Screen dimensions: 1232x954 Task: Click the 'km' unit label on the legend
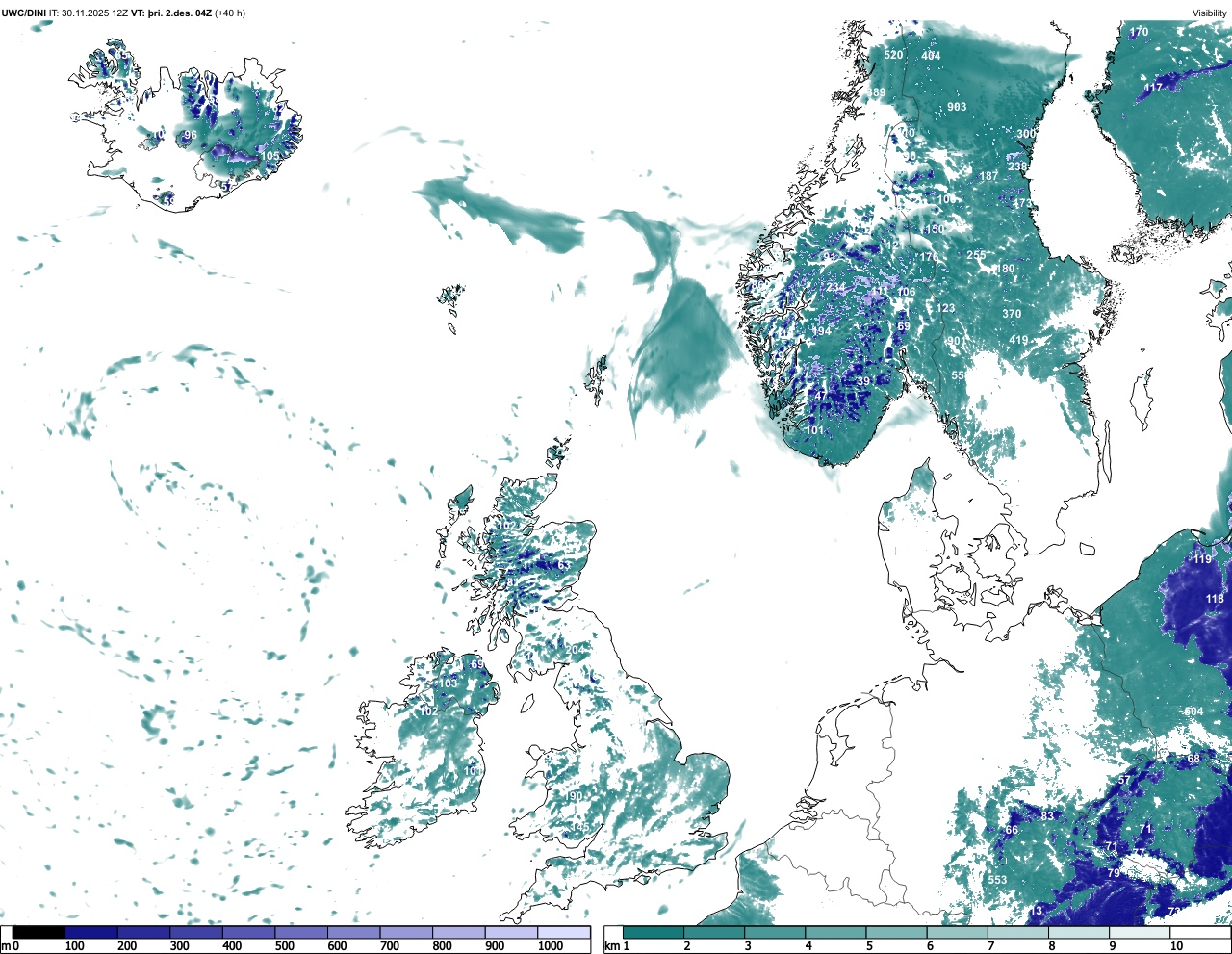coord(612,946)
